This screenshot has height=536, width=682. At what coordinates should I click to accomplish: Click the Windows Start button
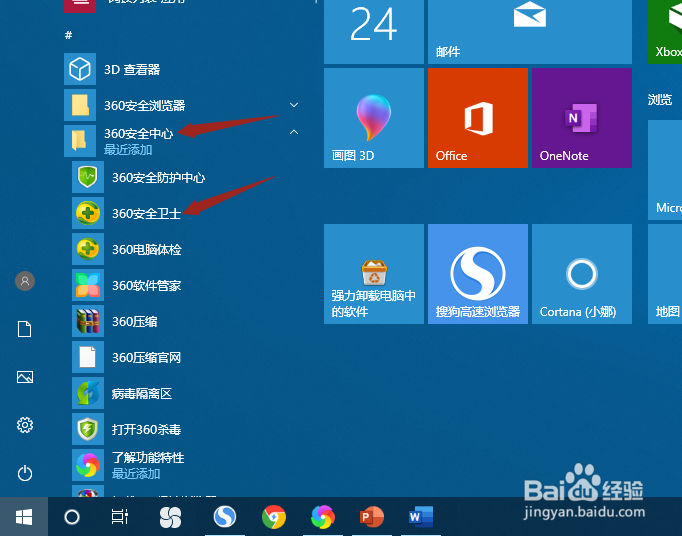tap(24, 517)
